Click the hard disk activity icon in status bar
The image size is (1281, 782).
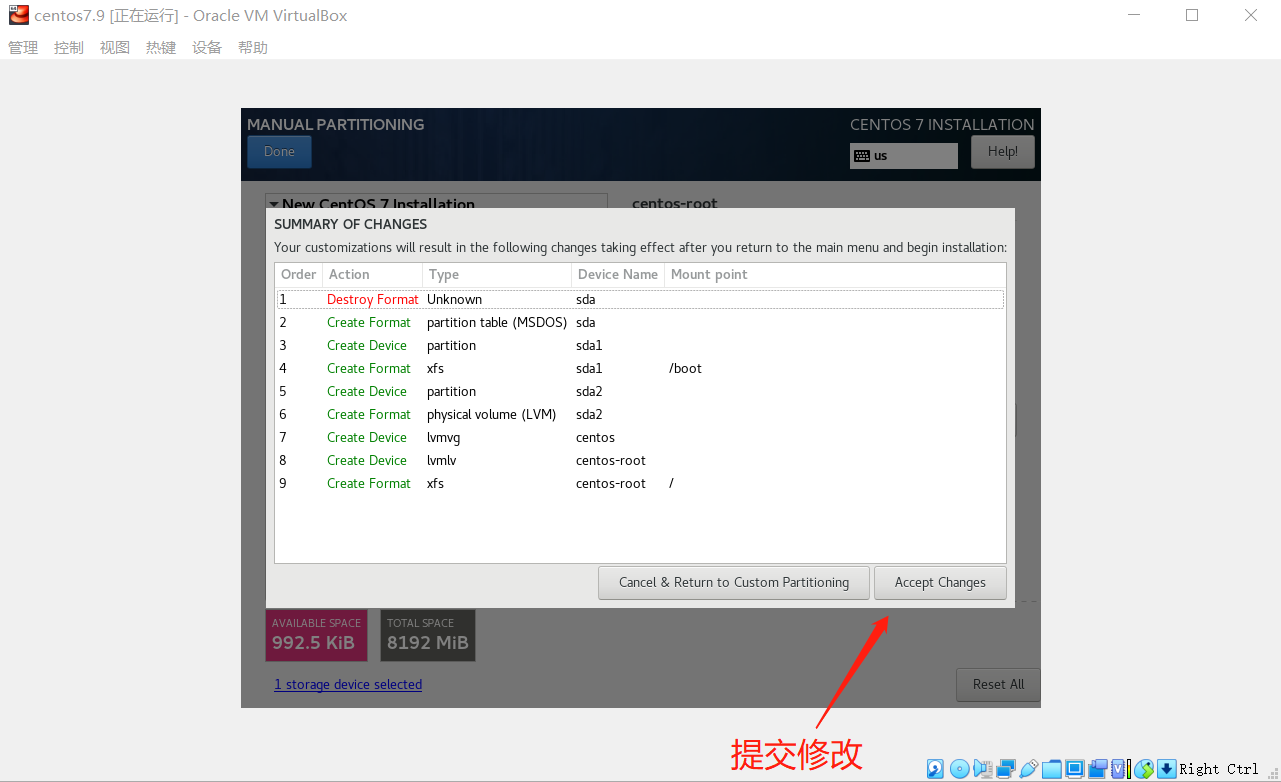pyautogui.click(x=935, y=769)
